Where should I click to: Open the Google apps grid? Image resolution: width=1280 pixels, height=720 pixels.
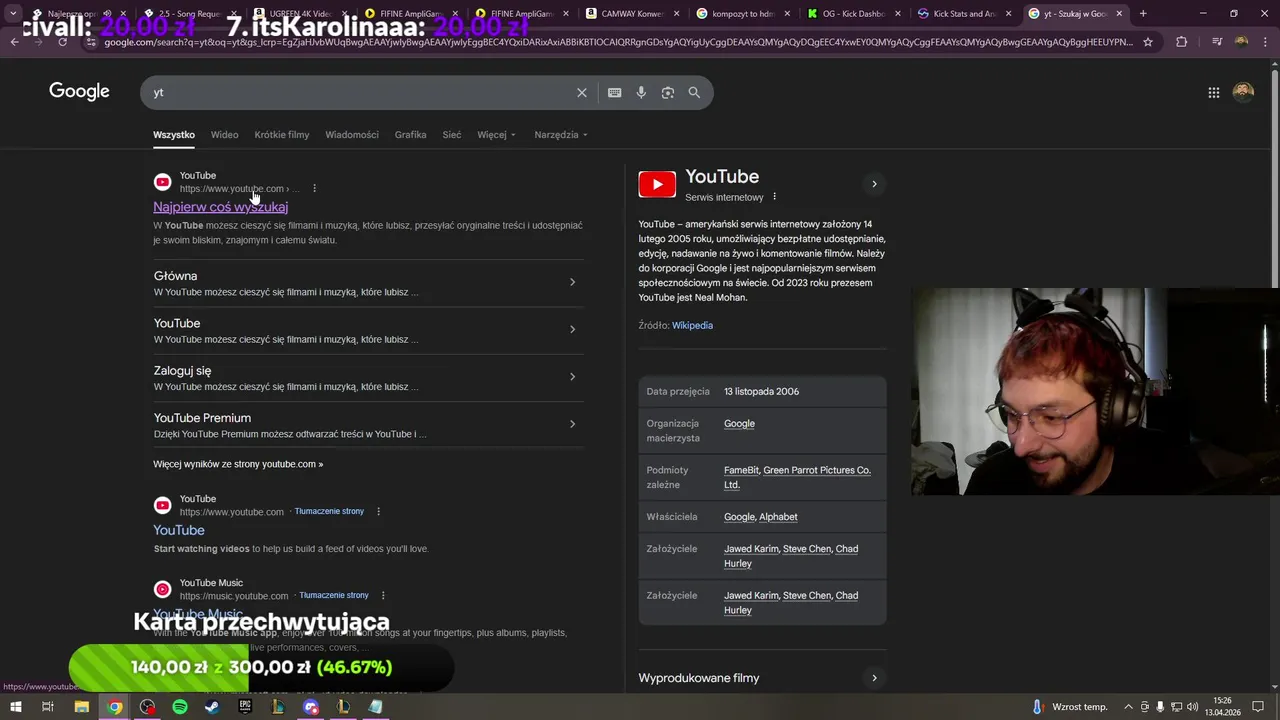point(1214,92)
